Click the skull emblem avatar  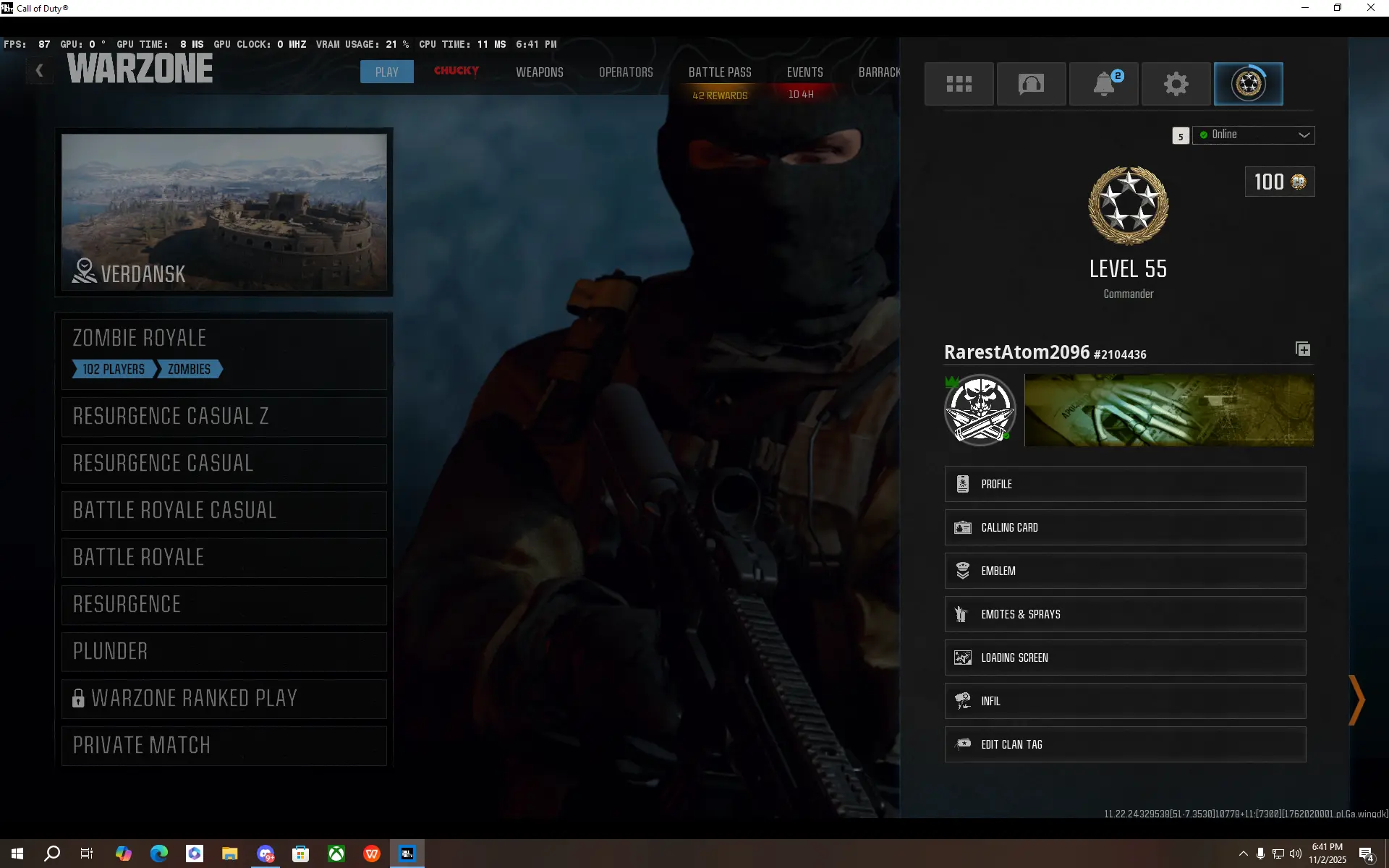(x=980, y=409)
